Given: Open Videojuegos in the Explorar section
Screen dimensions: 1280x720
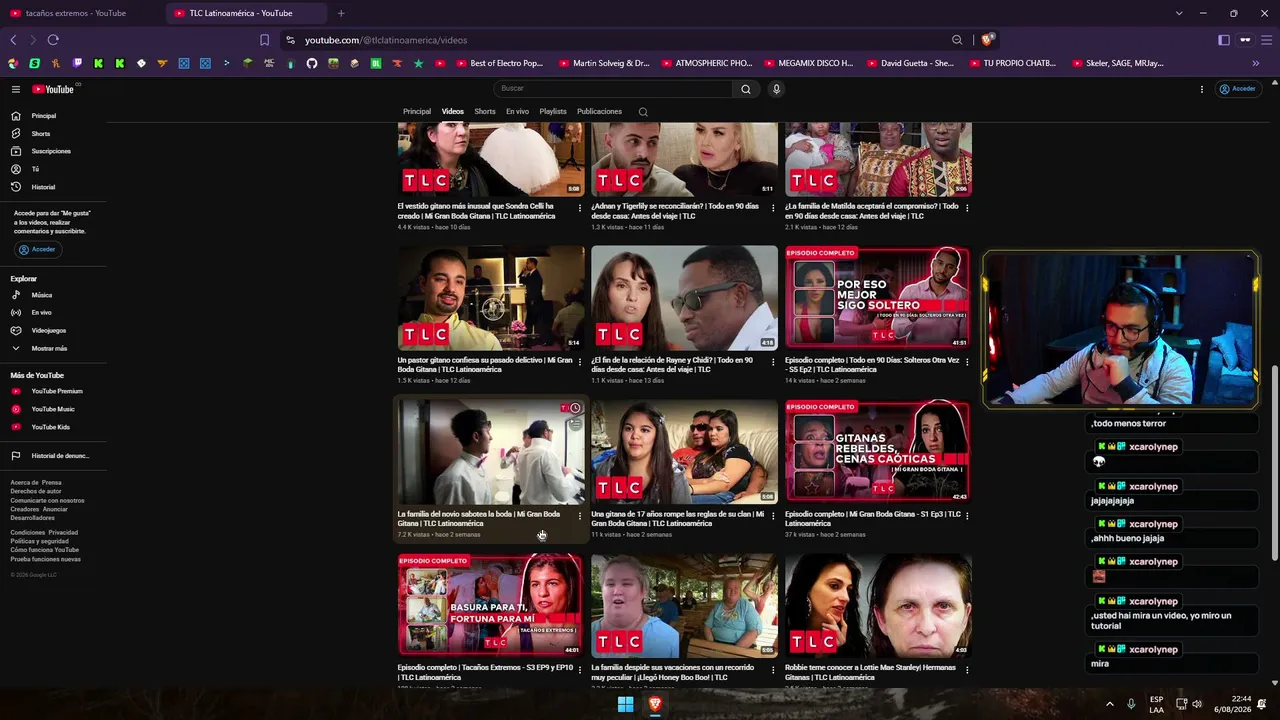Looking at the screenshot, I should pyautogui.click(x=48, y=330).
